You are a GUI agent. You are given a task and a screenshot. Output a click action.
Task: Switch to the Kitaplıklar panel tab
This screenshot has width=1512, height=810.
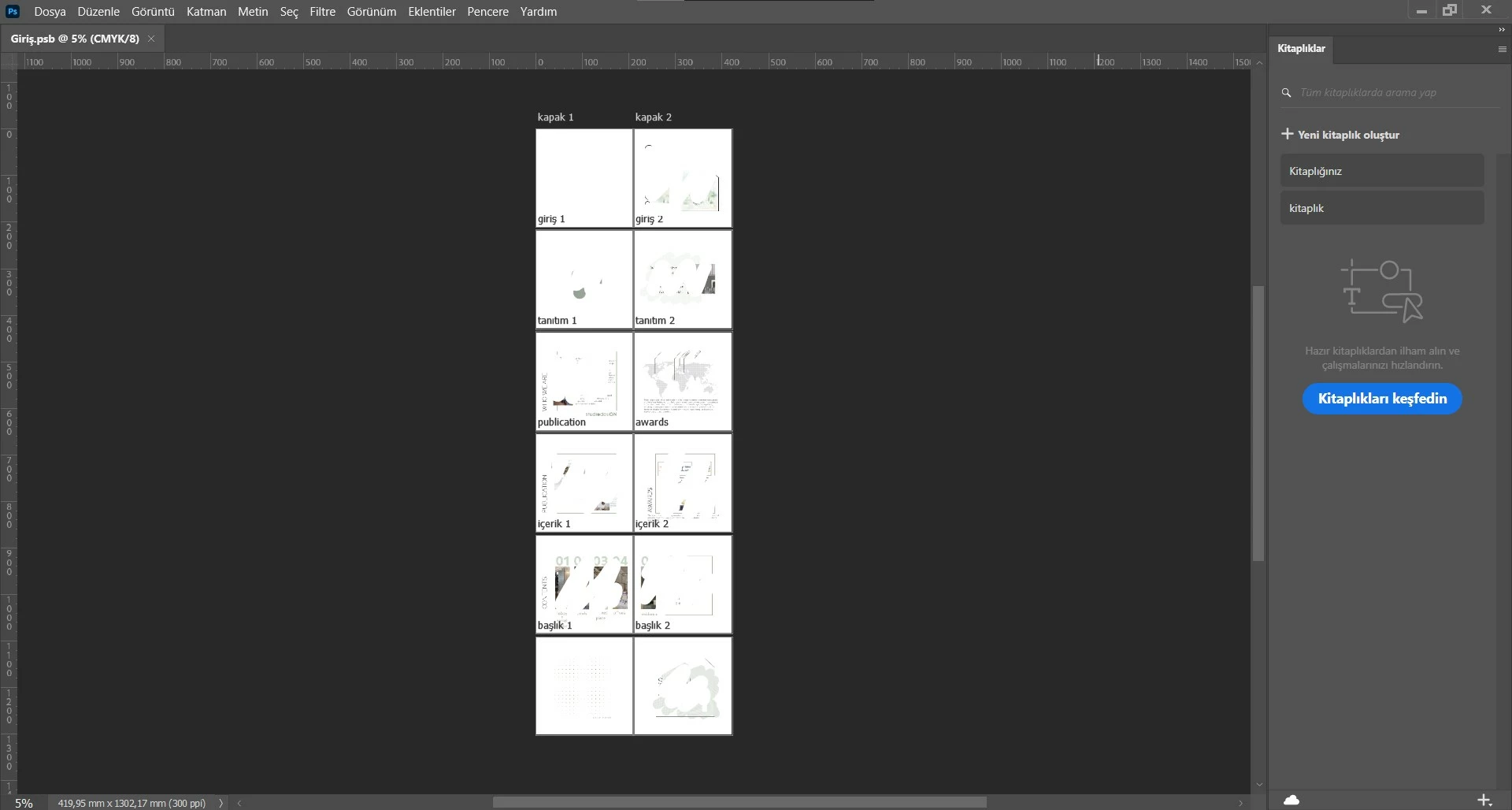coord(1301,49)
